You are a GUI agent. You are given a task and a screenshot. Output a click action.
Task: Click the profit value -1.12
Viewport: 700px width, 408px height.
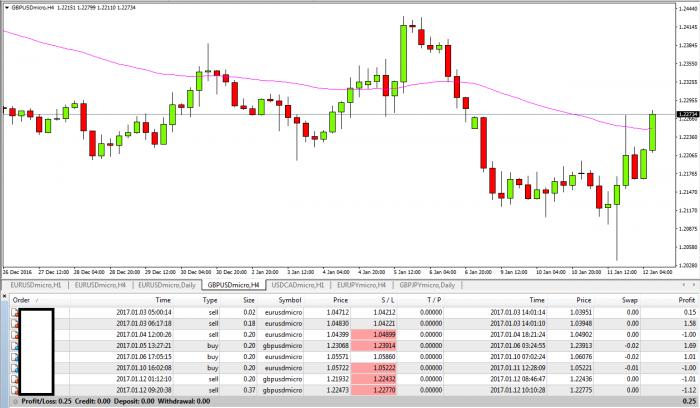(689, 390)
